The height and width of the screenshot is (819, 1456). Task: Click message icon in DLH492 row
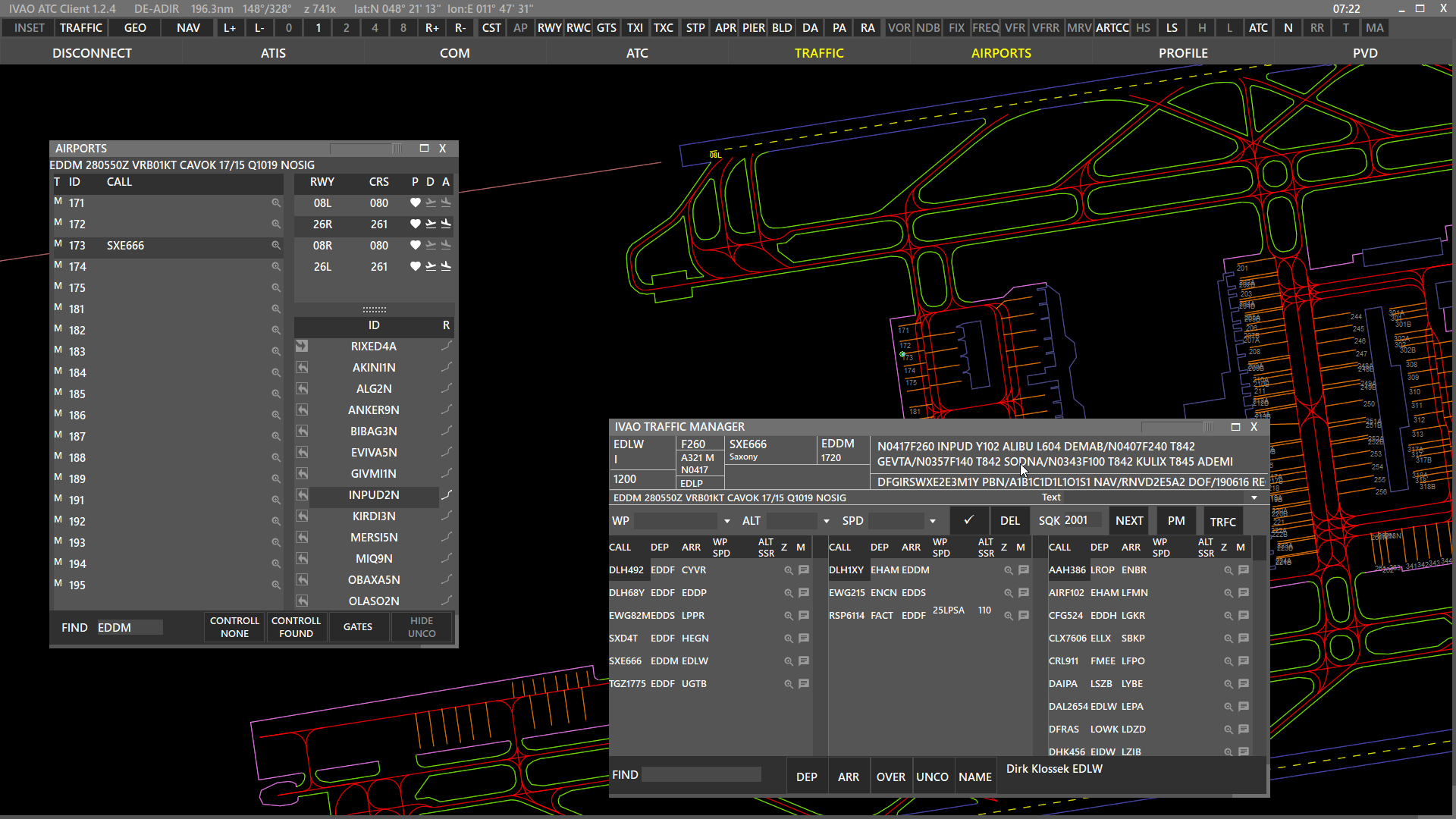click(804, 570)
